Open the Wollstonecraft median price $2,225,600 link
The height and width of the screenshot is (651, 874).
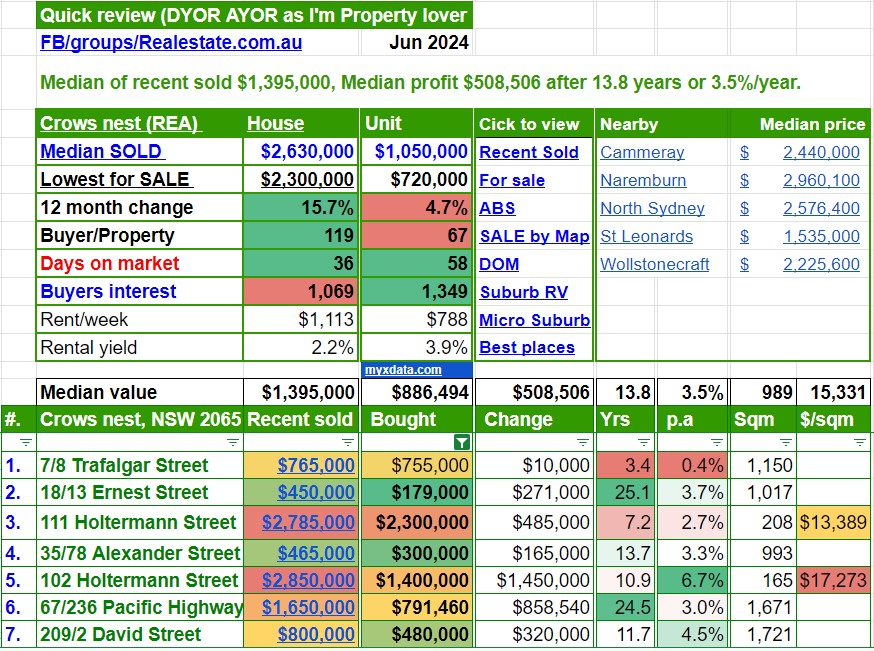[x=820, y=264]
